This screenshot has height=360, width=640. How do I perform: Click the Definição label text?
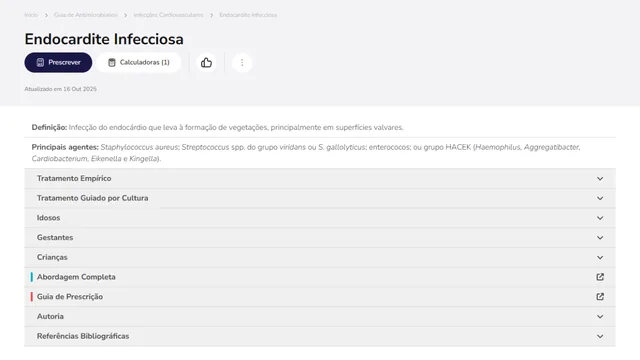tap(49, 127)
